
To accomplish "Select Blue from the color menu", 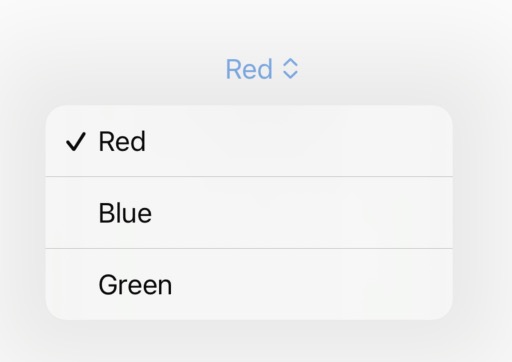I will [x=249, y=213].
